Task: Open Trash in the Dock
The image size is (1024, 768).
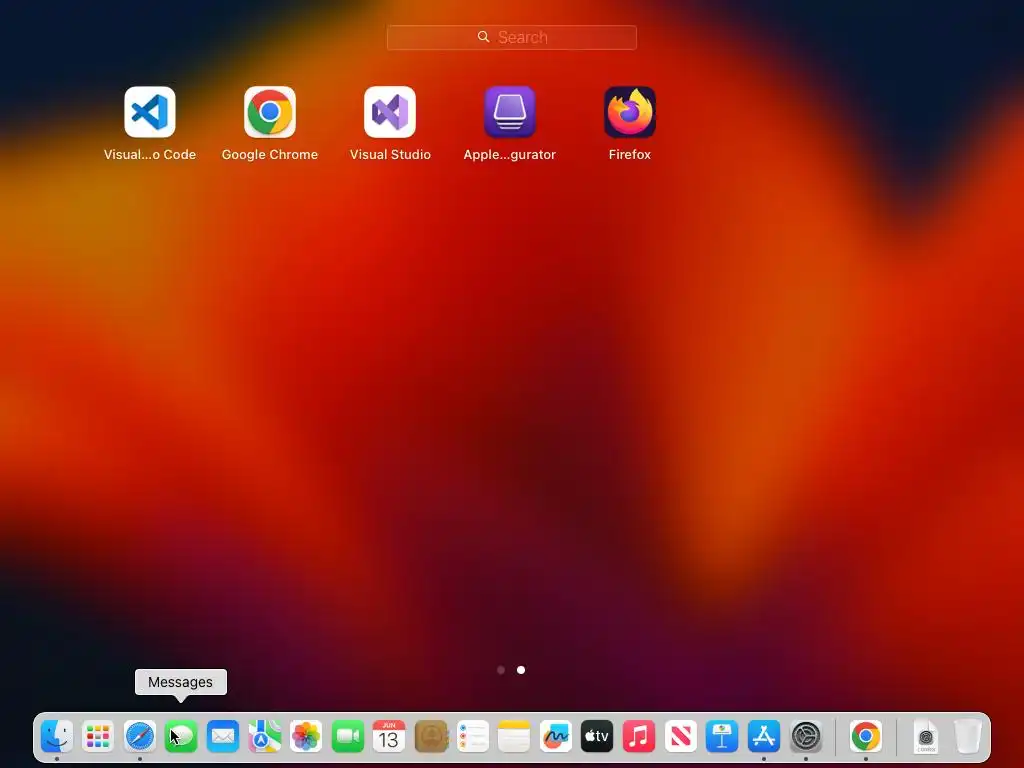Action: [x=968, y=737]
